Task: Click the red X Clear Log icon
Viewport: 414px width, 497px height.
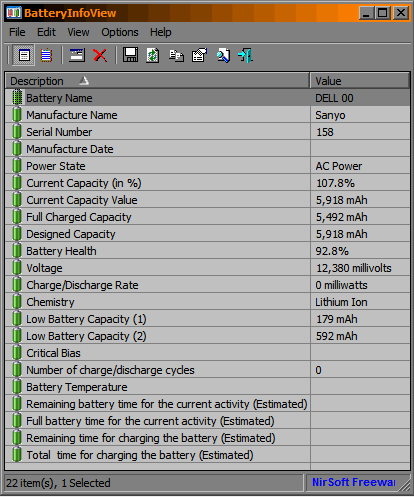Action: [100, 55]
